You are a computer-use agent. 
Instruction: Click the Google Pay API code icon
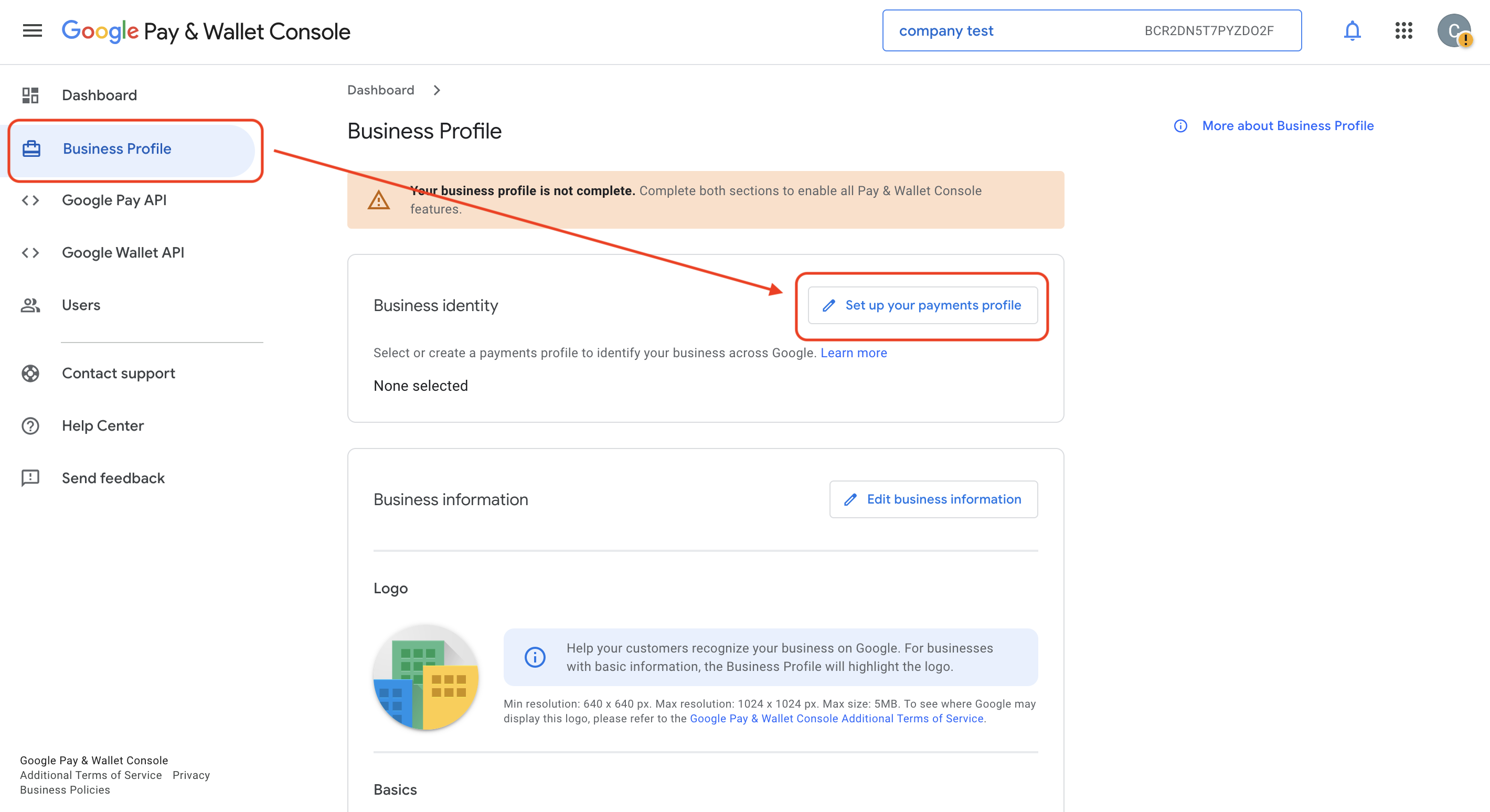tap(30, 201)
